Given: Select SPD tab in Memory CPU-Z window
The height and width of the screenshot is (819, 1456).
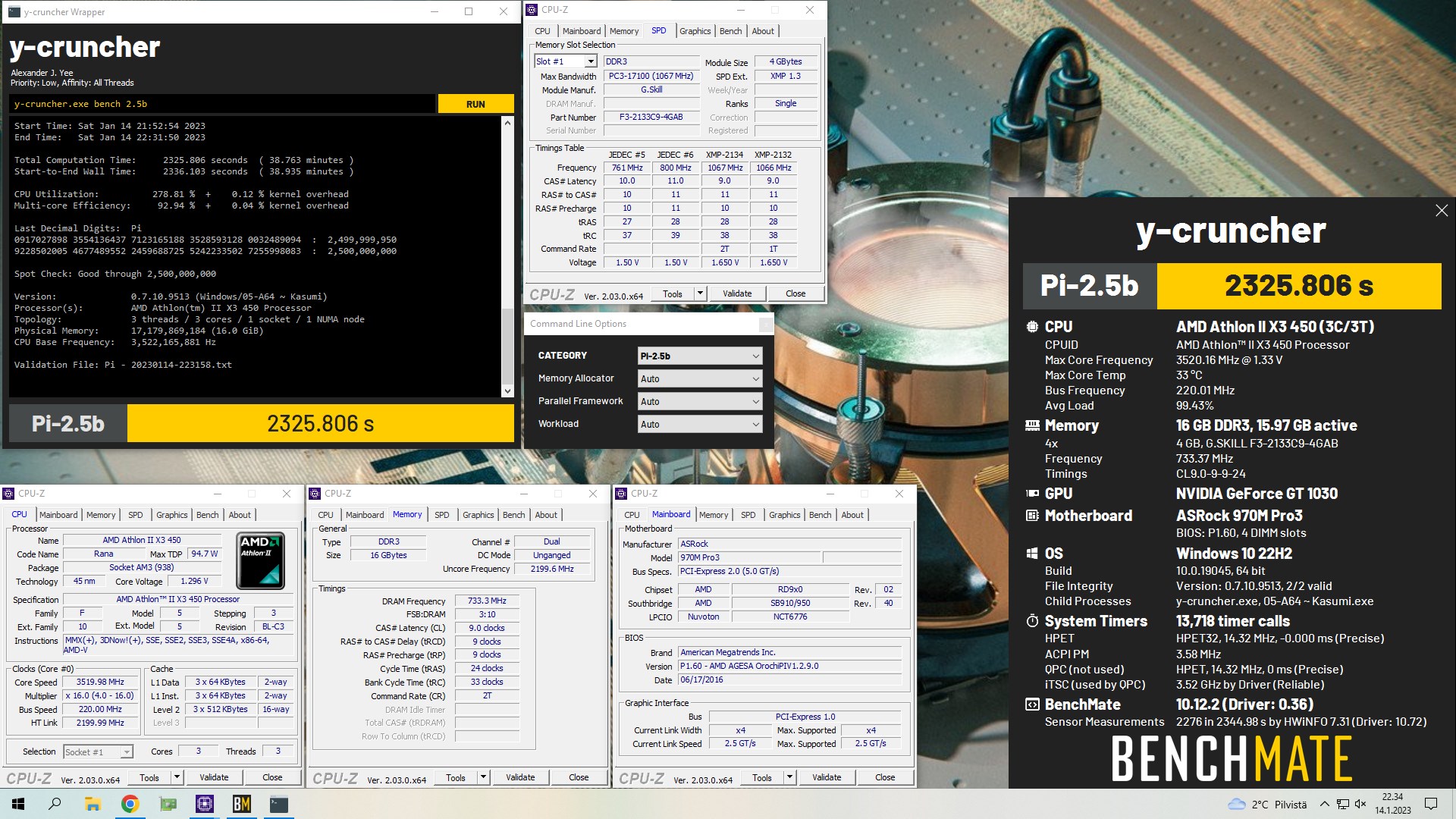Looking at the screenshot, I should (442, 515).
